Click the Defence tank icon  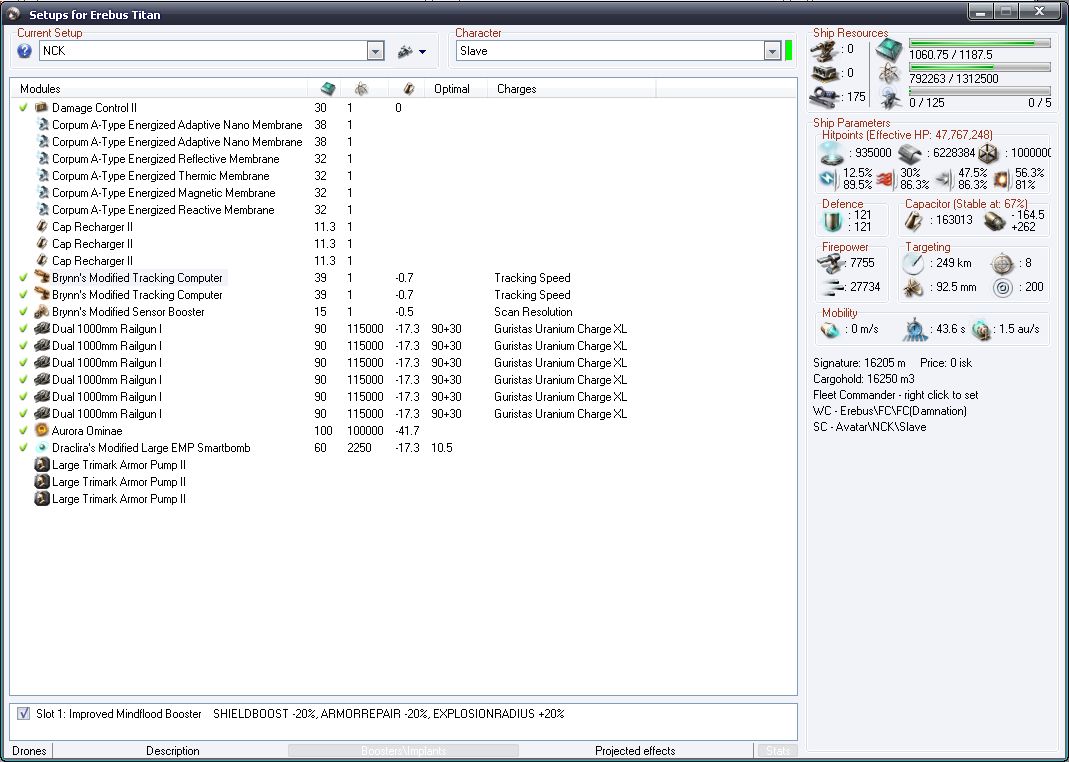click(832, 221)
